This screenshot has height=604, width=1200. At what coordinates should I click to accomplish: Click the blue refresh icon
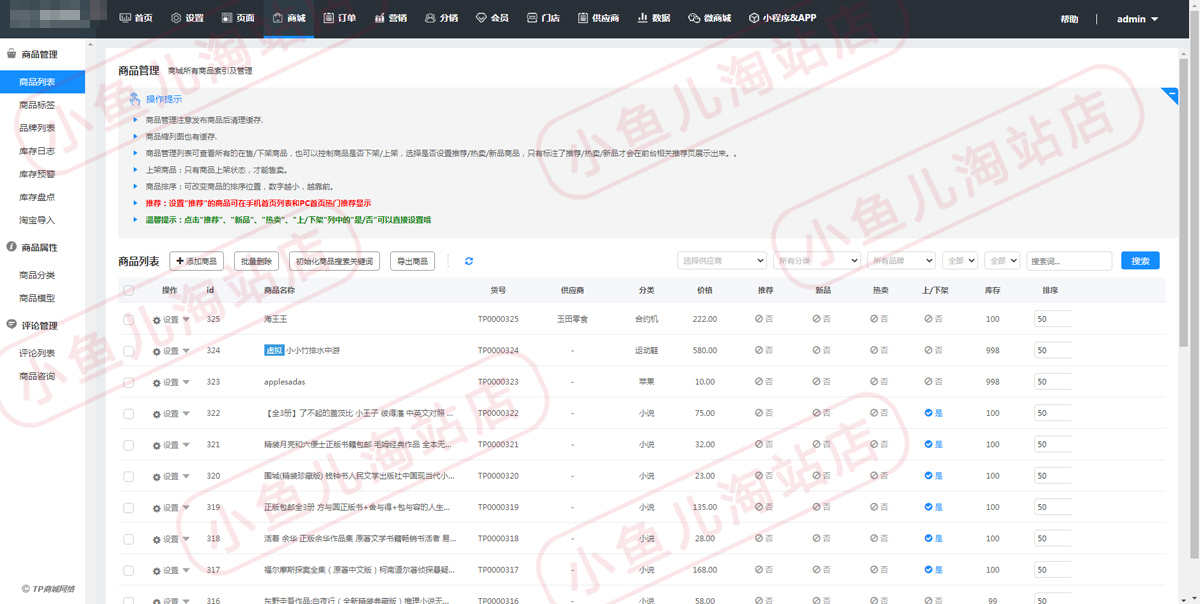pyautogui.click(x=469, y=261)
